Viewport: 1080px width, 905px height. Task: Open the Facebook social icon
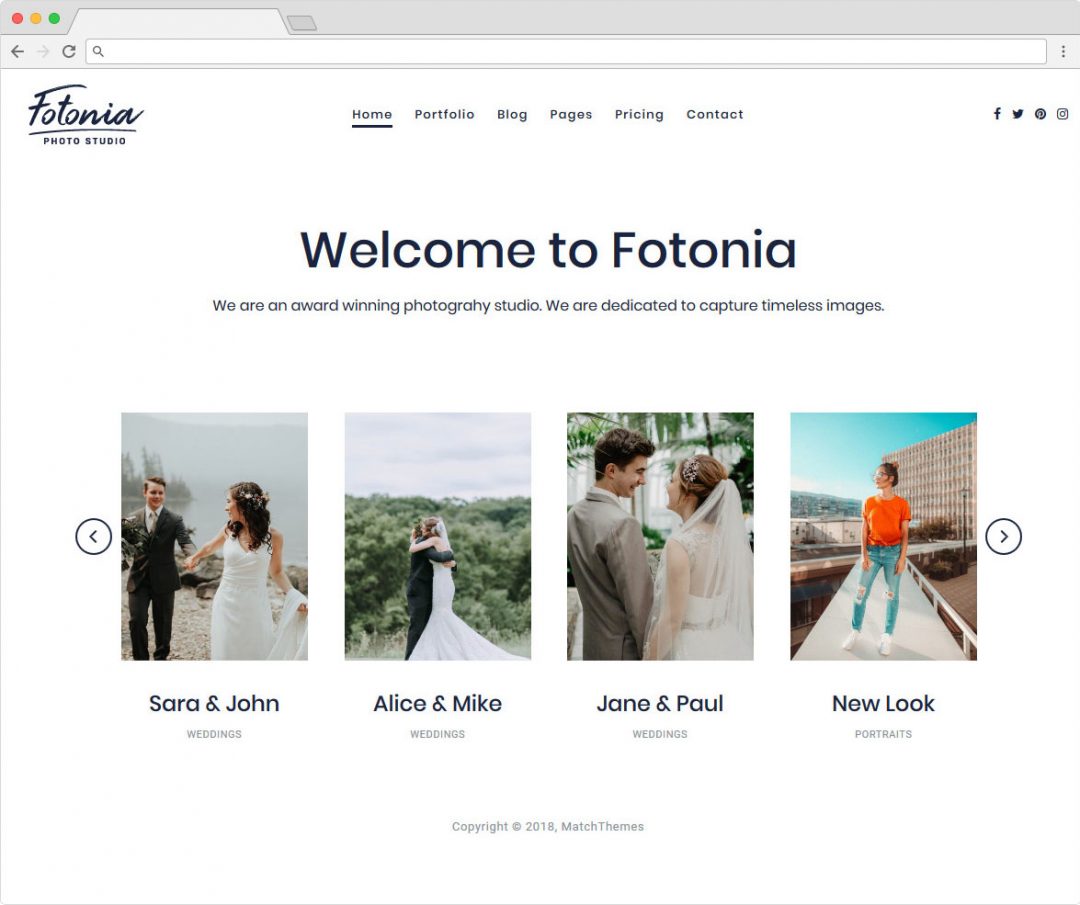pyautogui.click(x=997, y=114)
